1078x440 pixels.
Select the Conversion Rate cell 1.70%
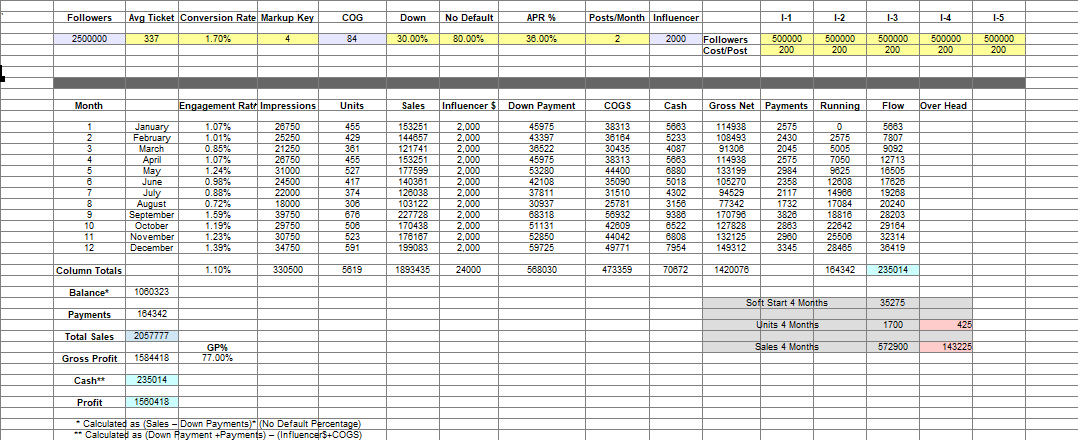[x=217, y=39]
